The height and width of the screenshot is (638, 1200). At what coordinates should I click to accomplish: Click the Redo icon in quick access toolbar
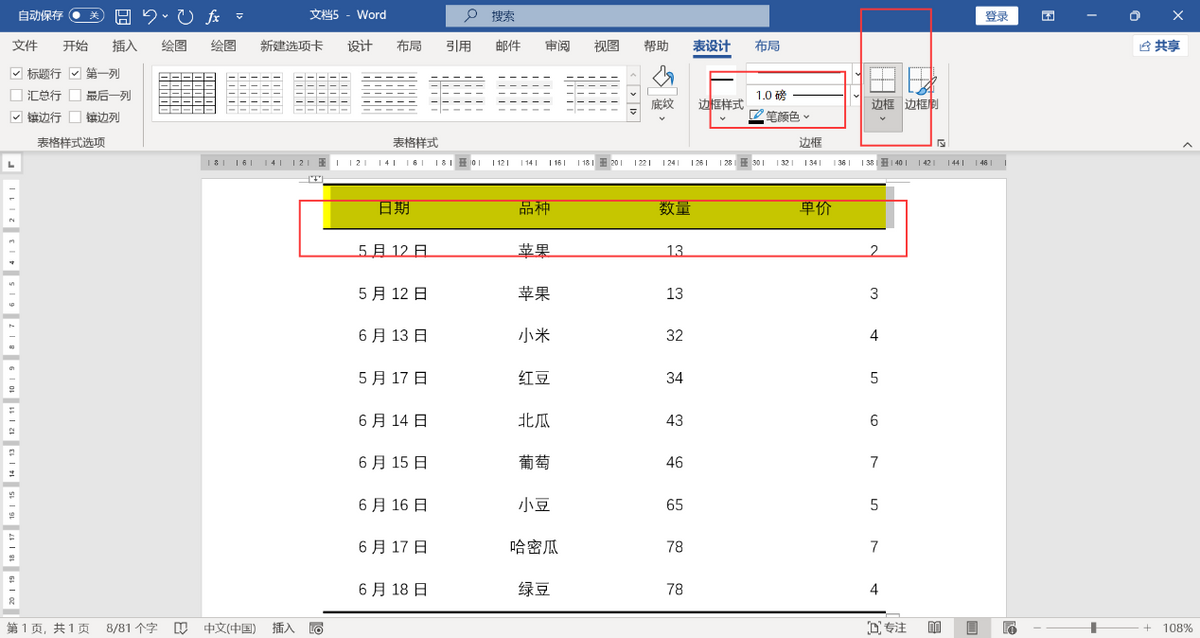tap(185, 16)
